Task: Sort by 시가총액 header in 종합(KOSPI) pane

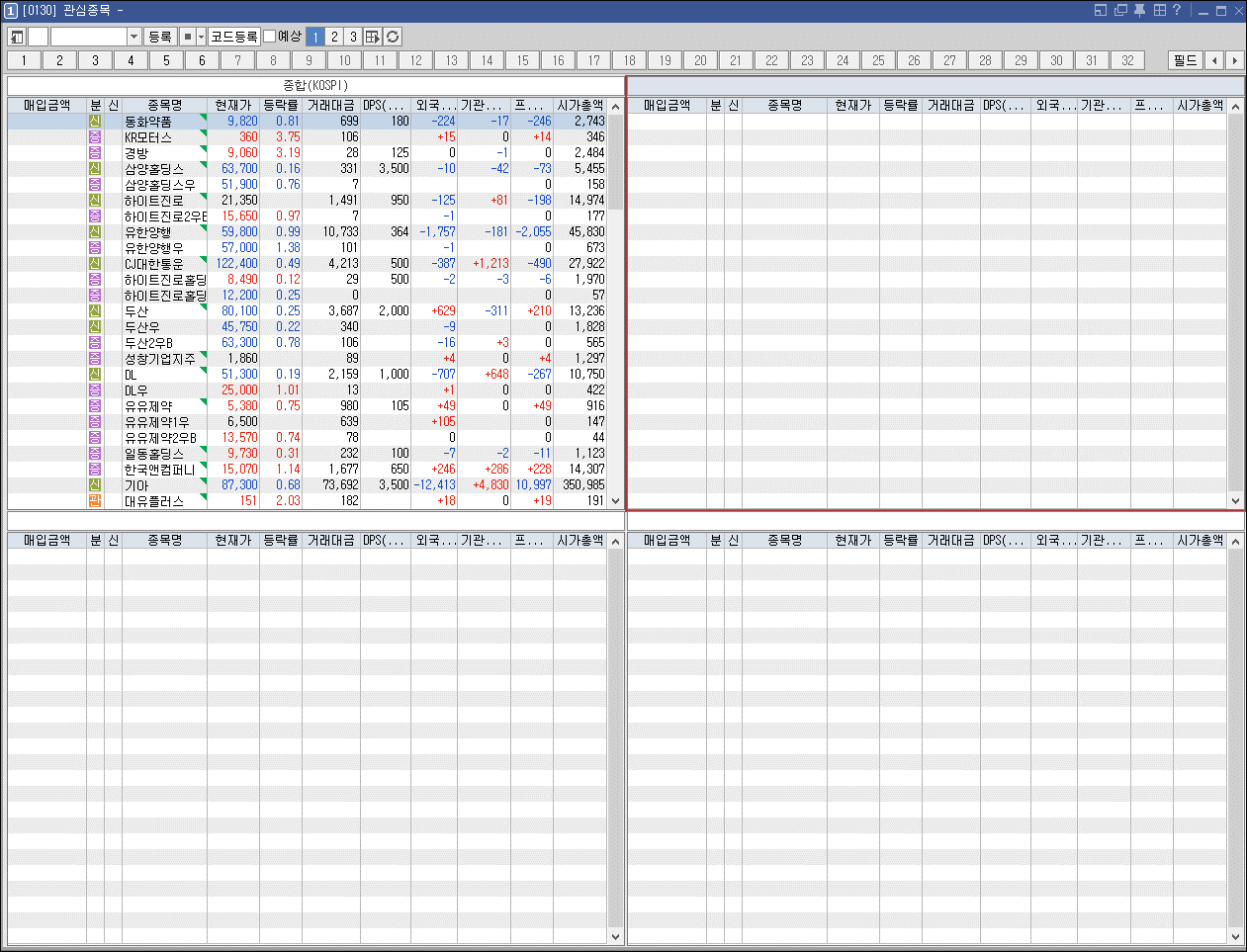Action: click(579, 105)
